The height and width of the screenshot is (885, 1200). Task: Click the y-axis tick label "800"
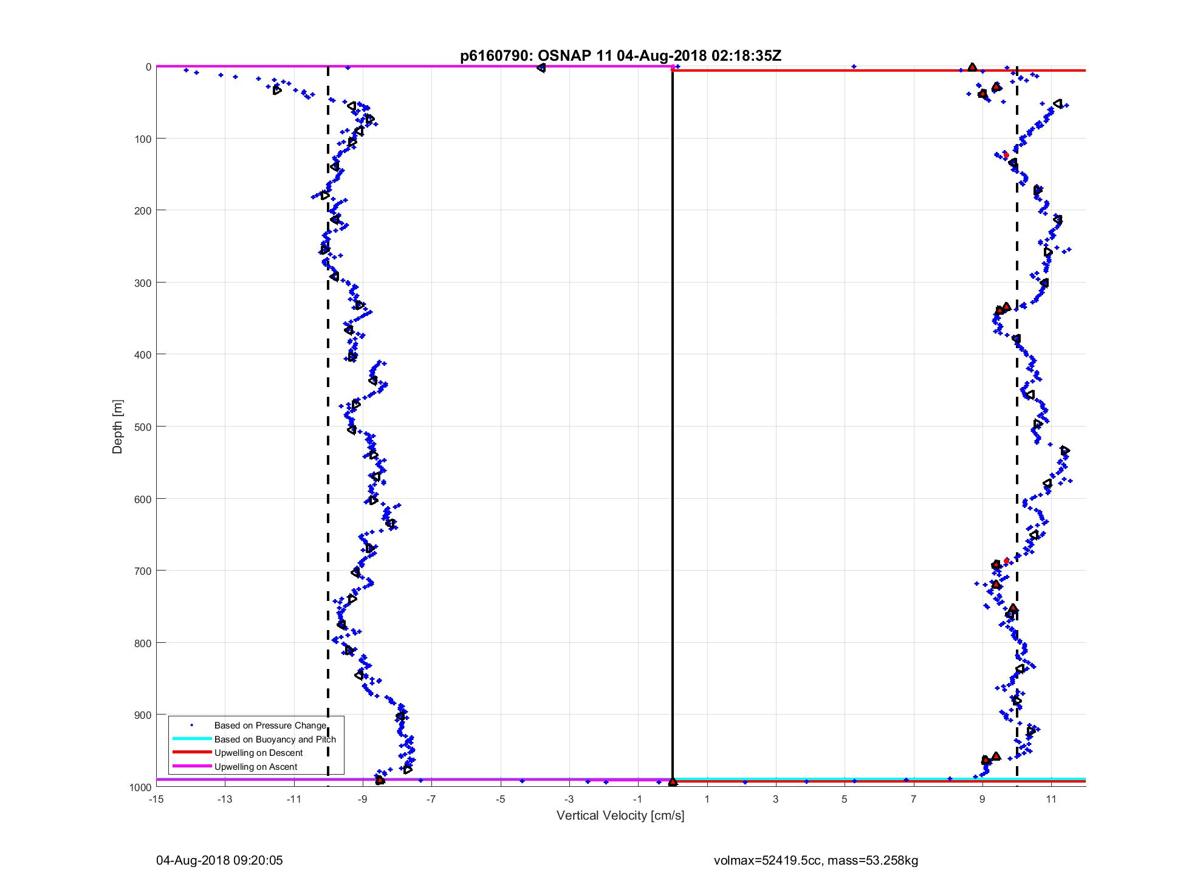click(142, 643)
